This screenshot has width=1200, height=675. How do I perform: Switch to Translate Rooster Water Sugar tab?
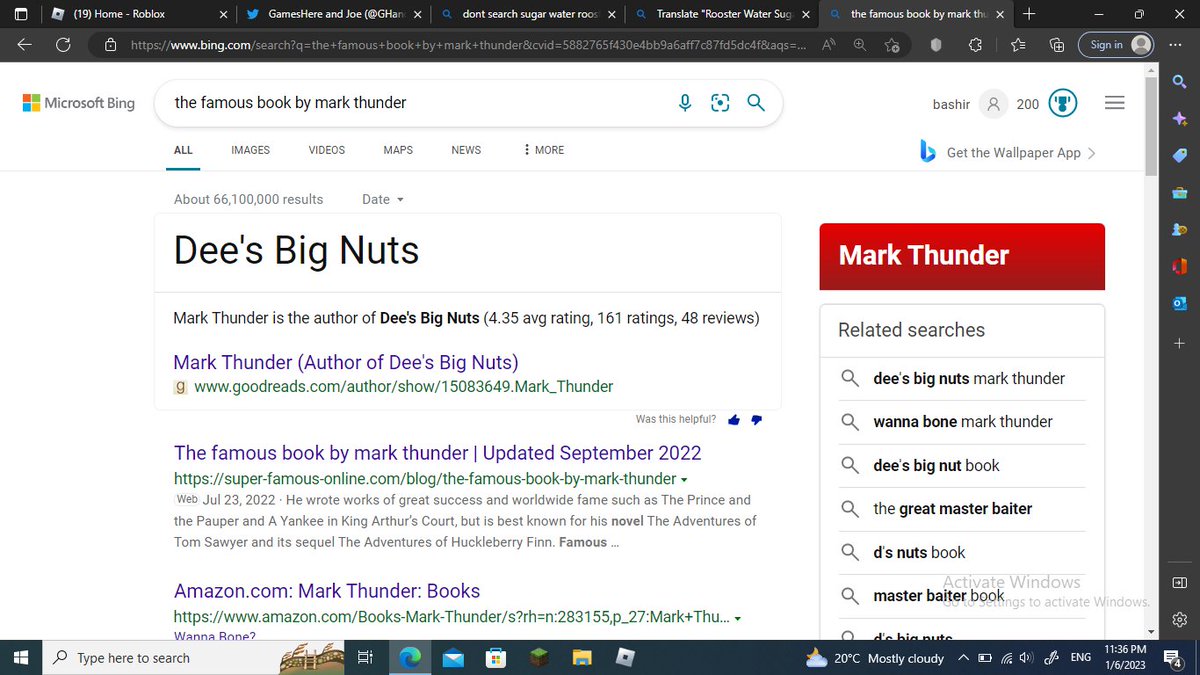click(x=722, y=14)
